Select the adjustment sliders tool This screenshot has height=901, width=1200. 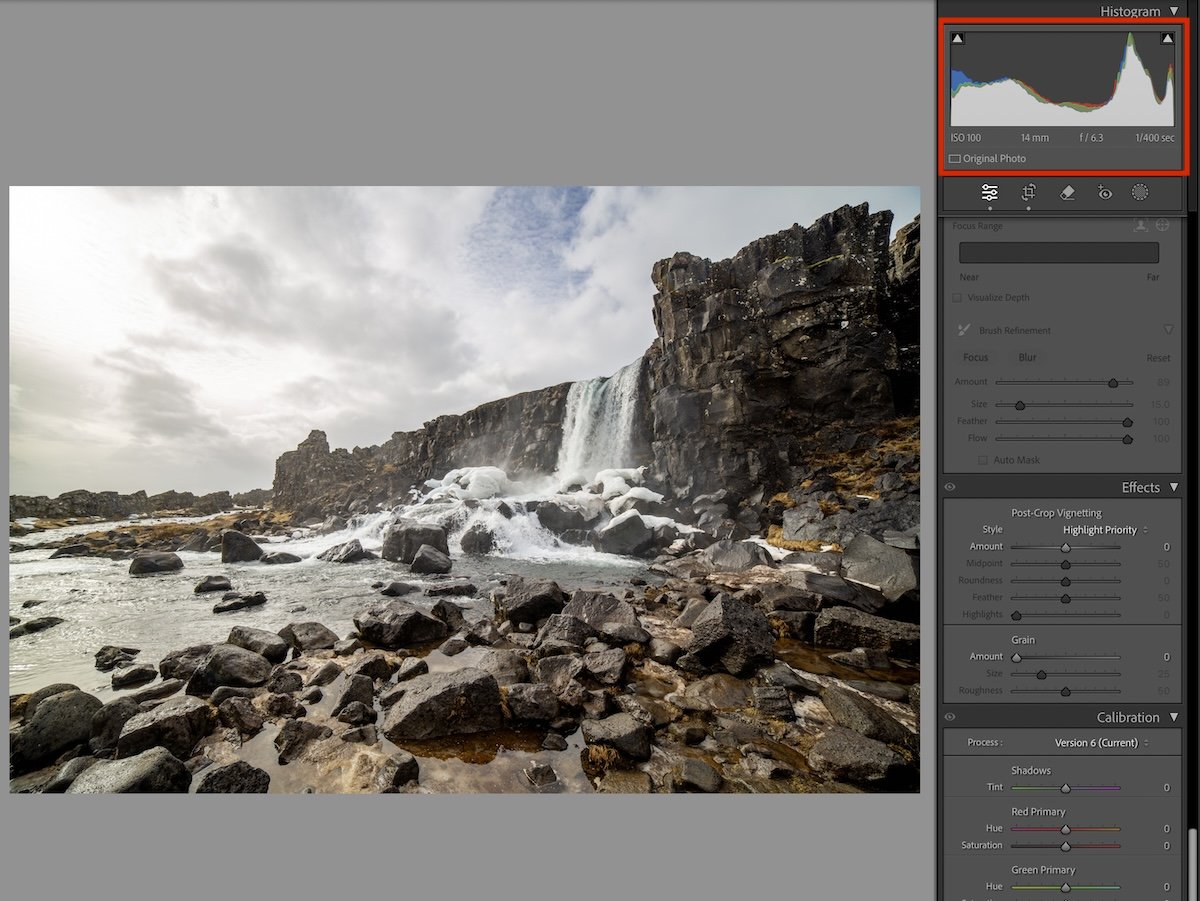[x=989, y=193]
